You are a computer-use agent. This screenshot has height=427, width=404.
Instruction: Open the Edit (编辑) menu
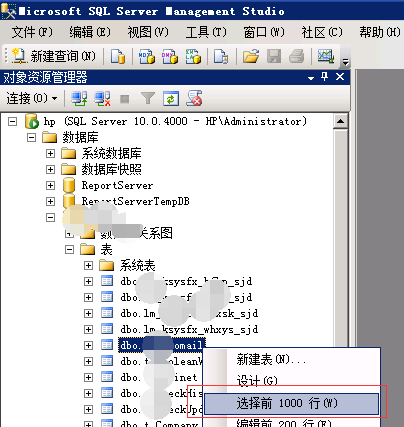(90, 32)
